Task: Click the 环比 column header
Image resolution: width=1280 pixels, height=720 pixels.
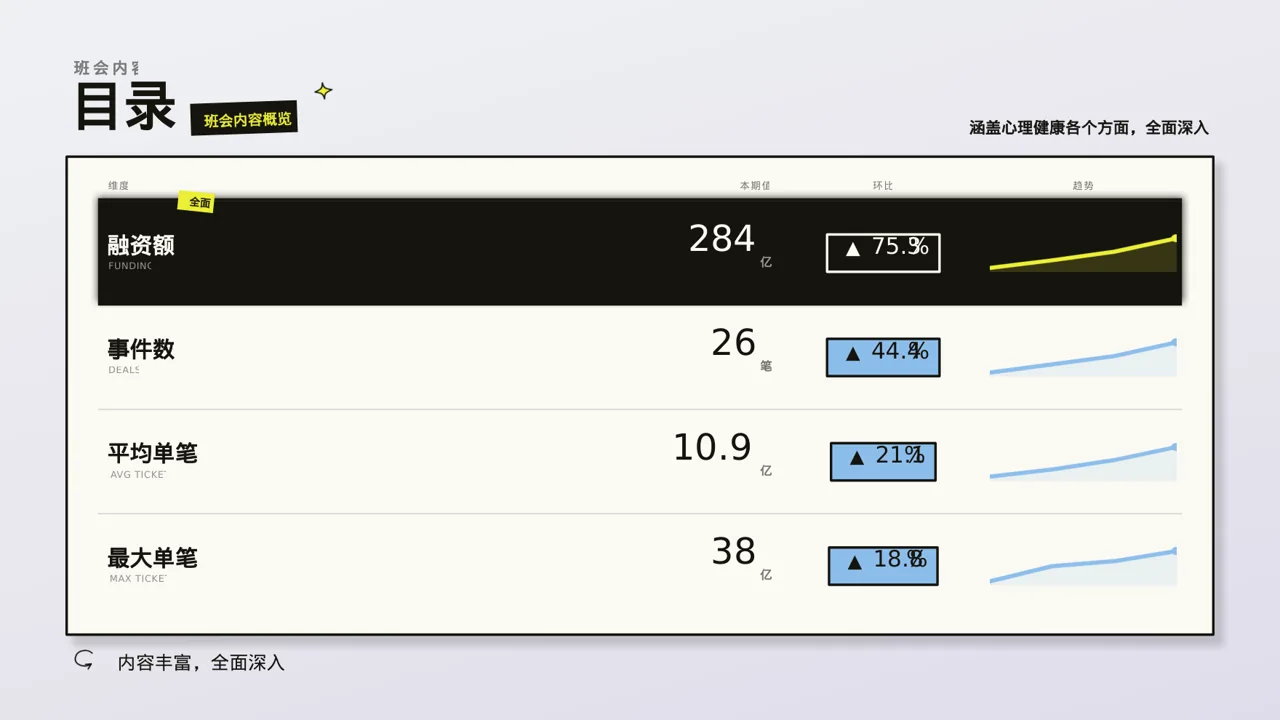Action: pos(883,186)
